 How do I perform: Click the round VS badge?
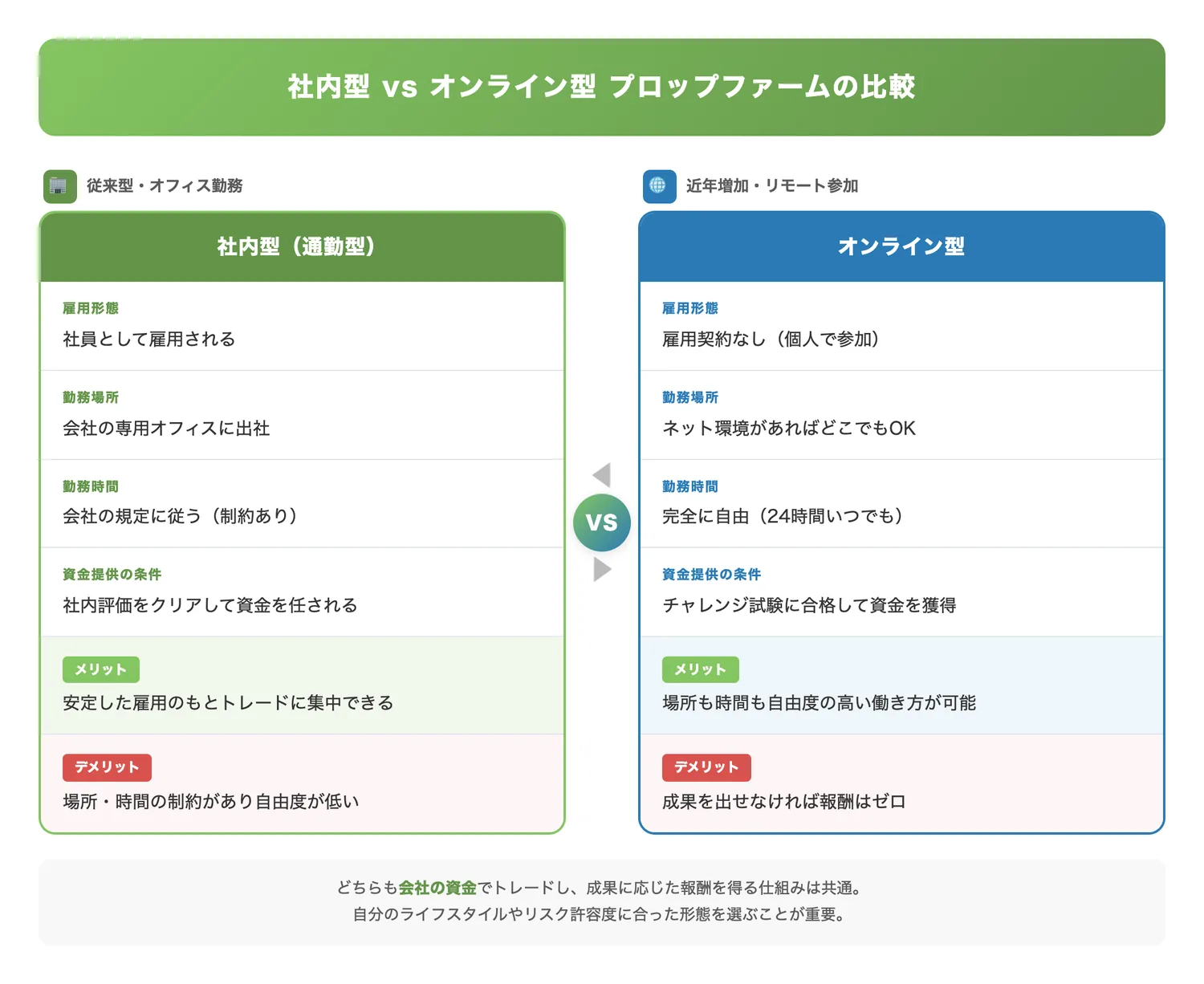pos(602,522)
